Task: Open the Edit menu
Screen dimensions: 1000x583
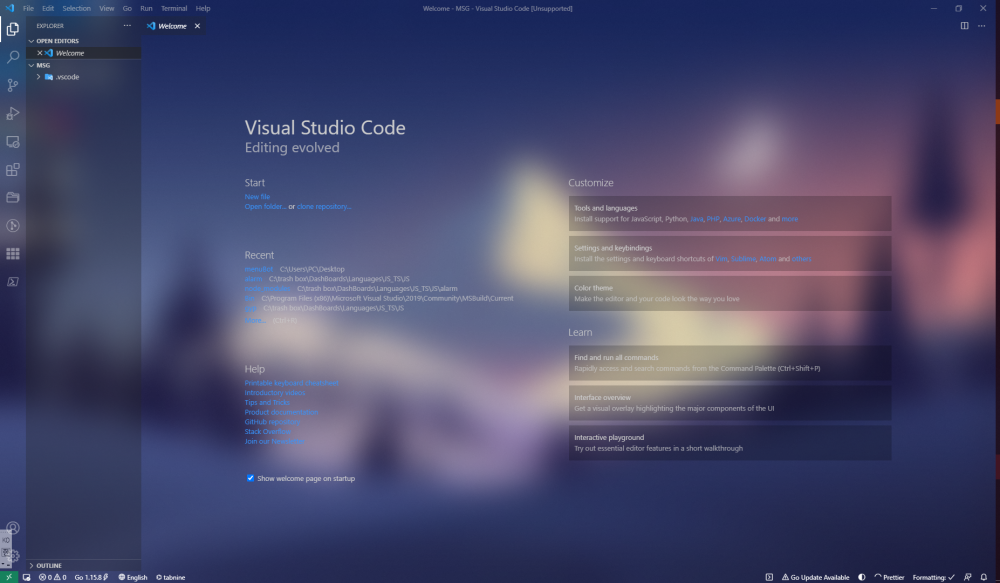Action: coord(48,8)
